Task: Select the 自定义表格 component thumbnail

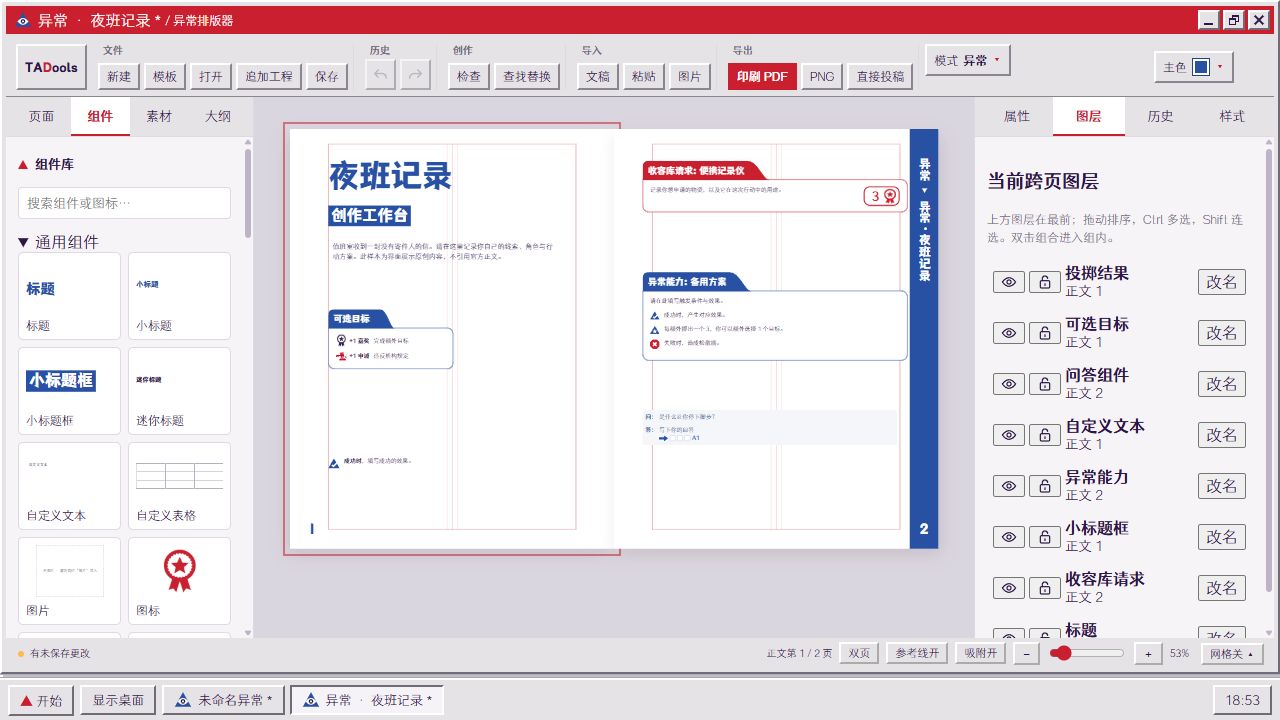Action: 179,486
